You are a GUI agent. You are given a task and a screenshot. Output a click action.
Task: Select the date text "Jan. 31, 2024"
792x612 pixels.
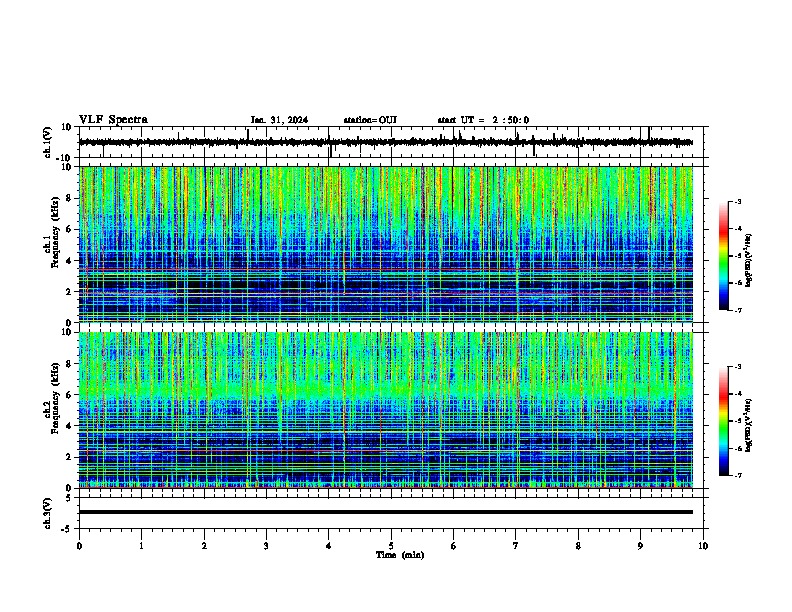tap(279, 120)
